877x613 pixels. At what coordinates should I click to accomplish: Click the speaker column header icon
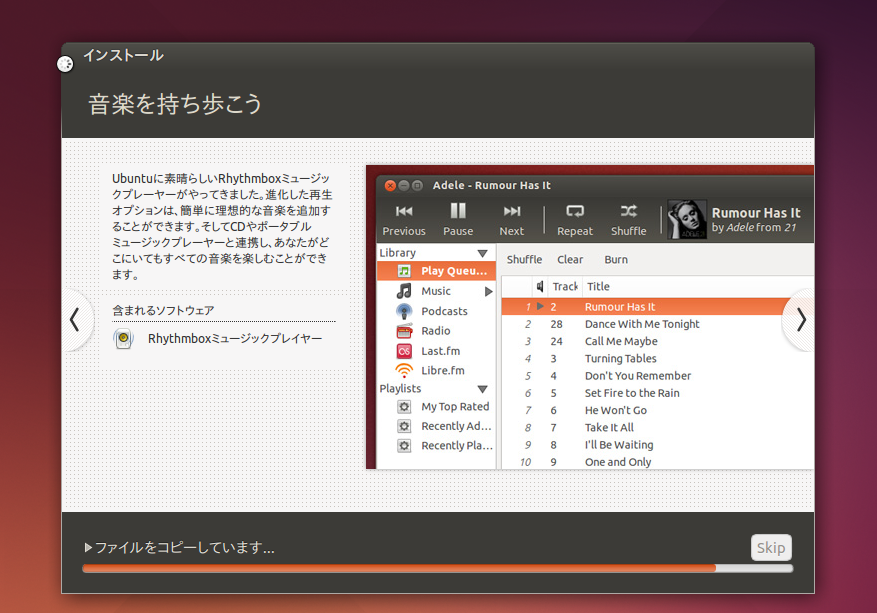pyautogui.click(x=540, y=286)
